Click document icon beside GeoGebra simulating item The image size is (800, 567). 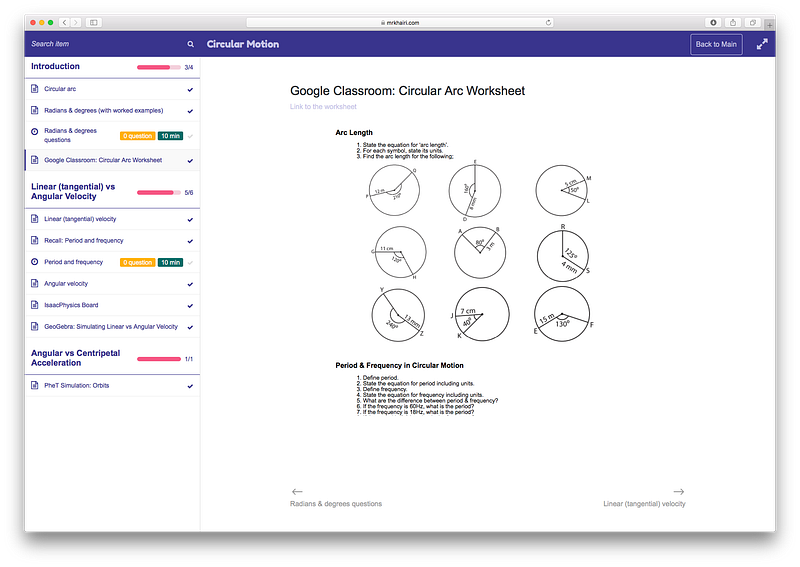(x=35, y=326)
